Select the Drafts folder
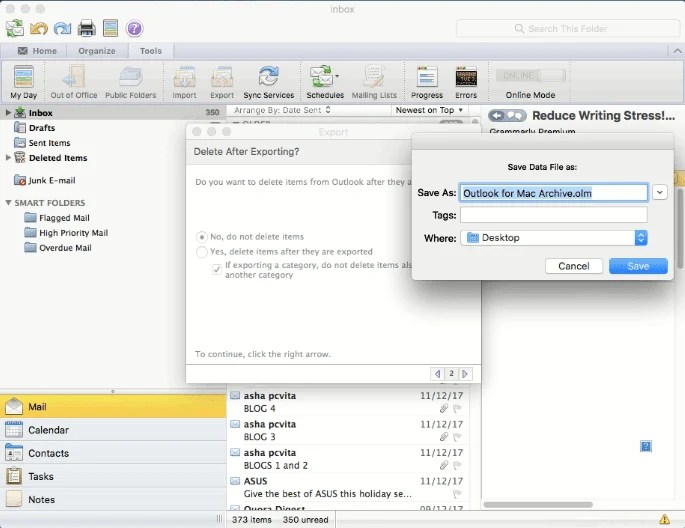Screen dimensions: 685x528 pos(42,128)
